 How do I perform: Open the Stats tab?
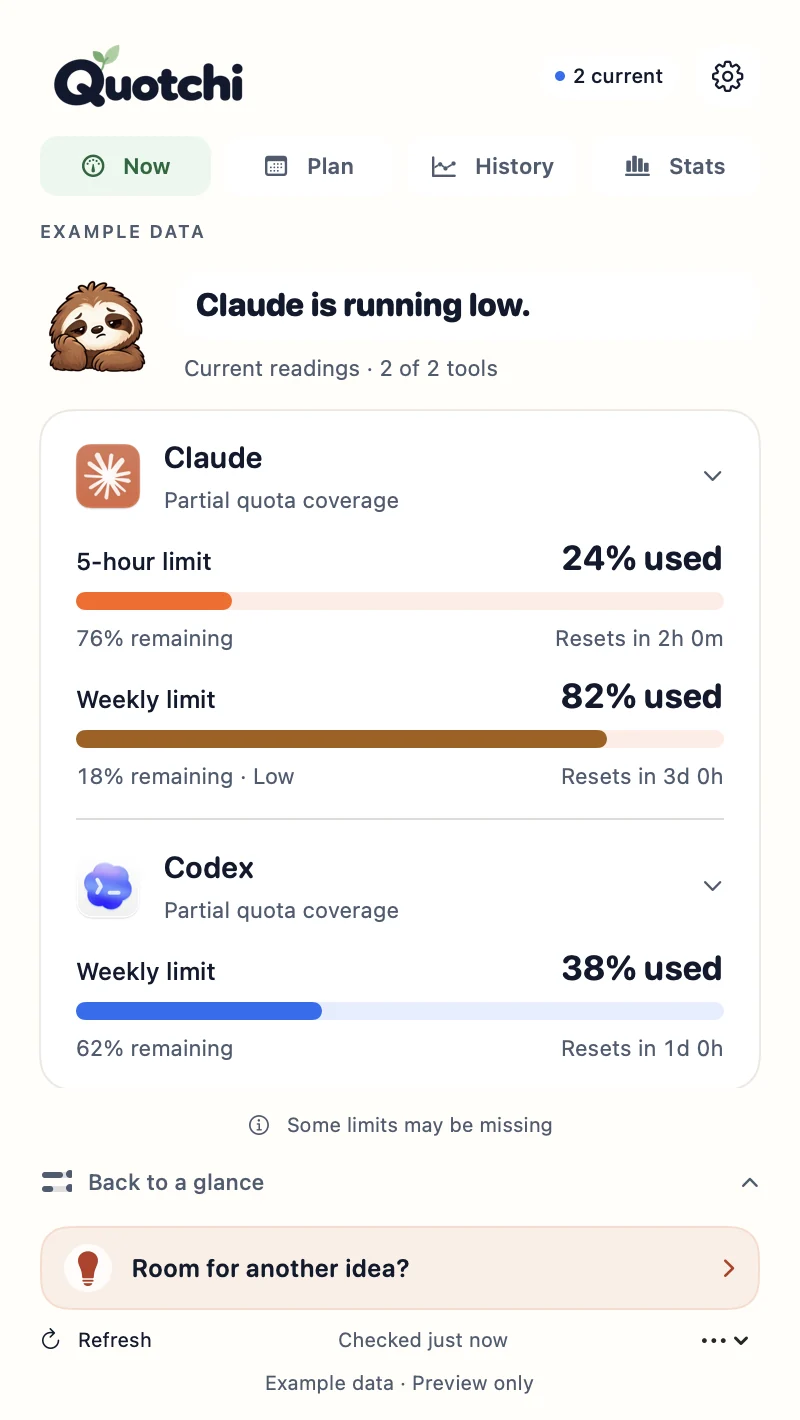(x=675, y=166)
